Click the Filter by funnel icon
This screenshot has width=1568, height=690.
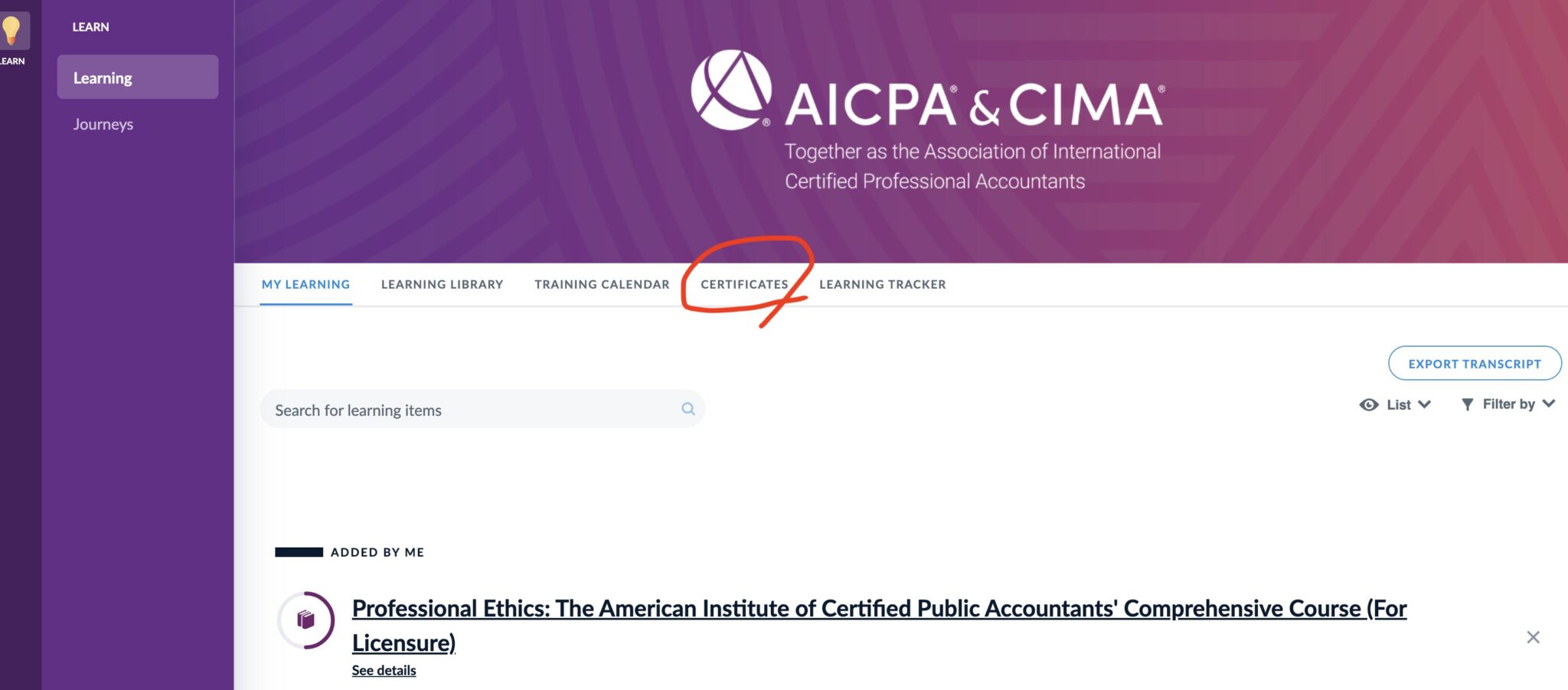click(x=1467, y=404)
